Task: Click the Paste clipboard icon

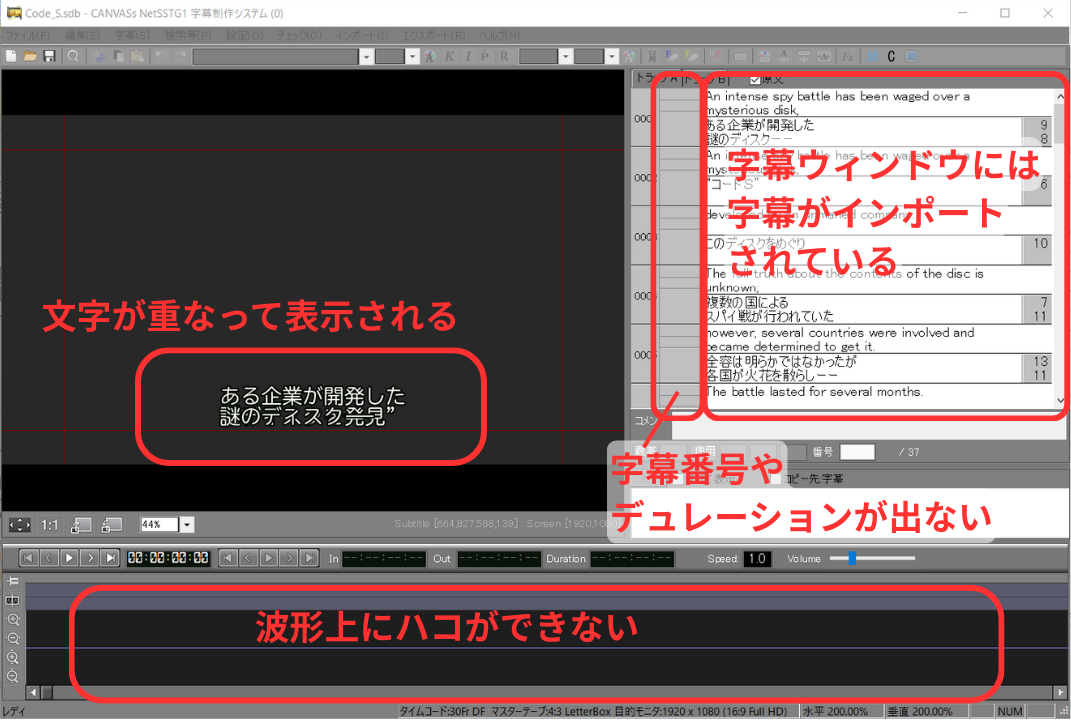Action: click(x=137, y=56)
